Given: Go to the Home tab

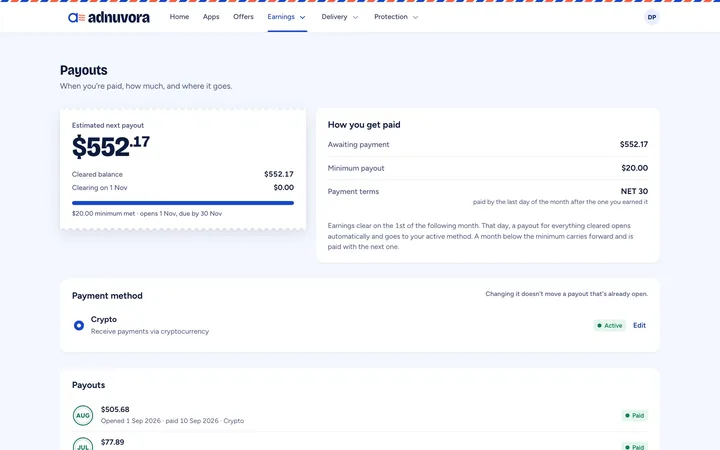Looking at the screenshot, I should point(180,17).
